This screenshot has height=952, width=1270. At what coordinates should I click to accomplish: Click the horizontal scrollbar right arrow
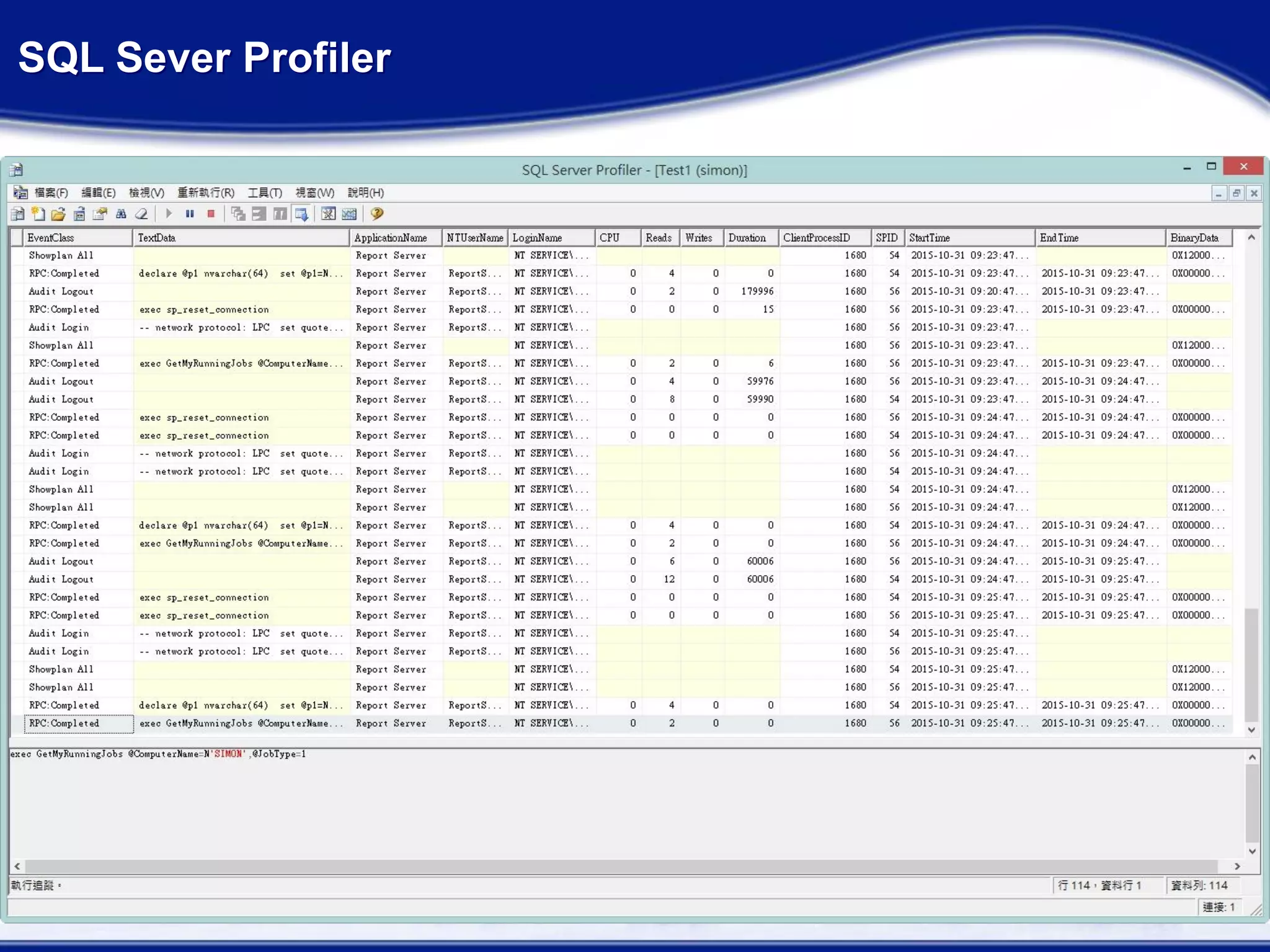click(1237, 866)
